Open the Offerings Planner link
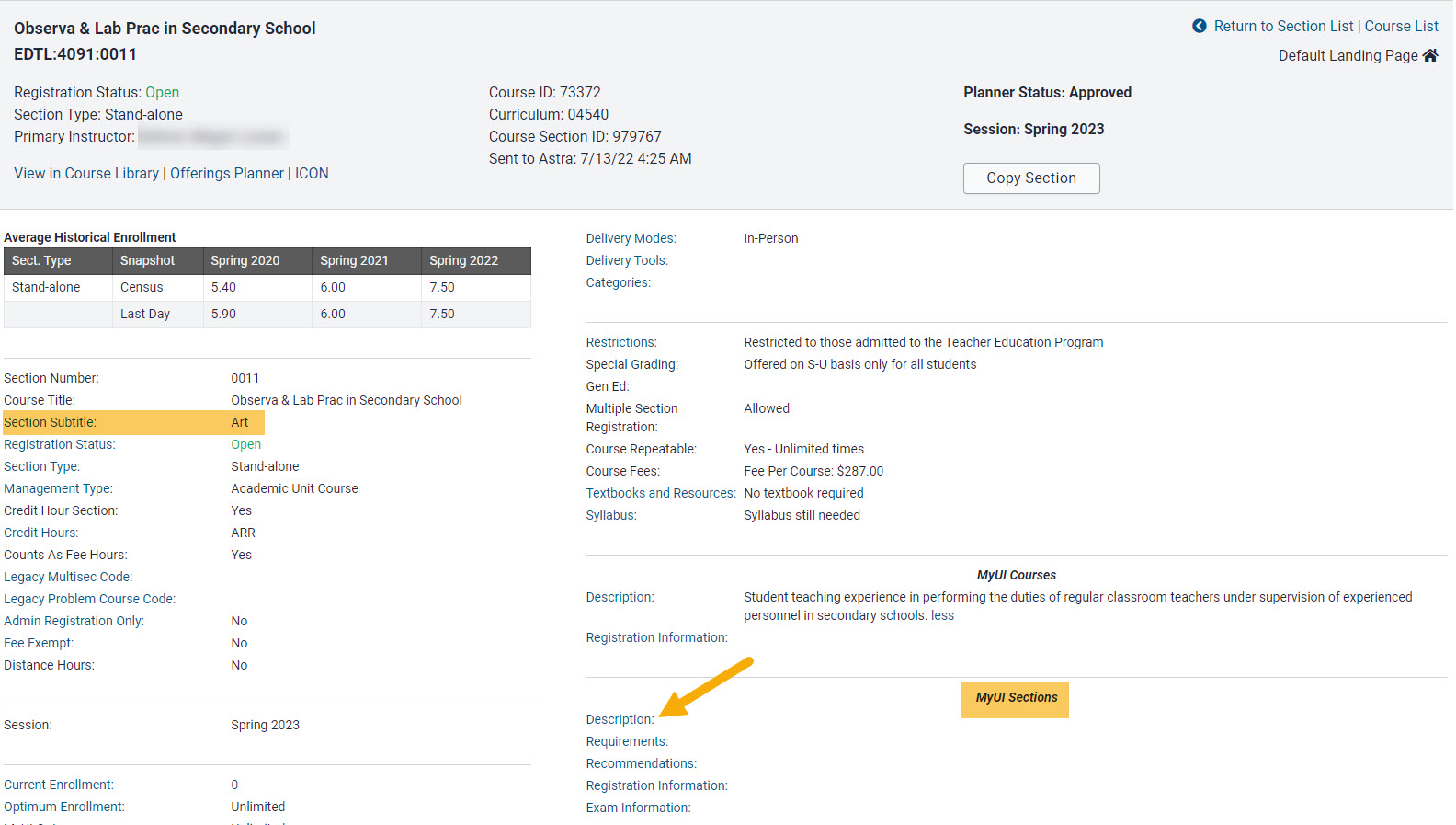Screen dimensions: 1456x825 (227, 173)
